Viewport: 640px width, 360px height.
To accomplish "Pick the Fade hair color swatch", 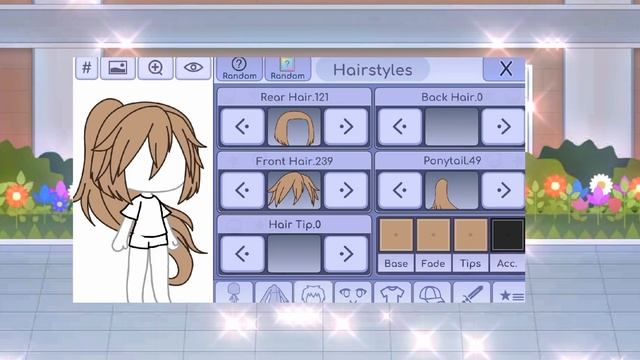I will (433, 235).
